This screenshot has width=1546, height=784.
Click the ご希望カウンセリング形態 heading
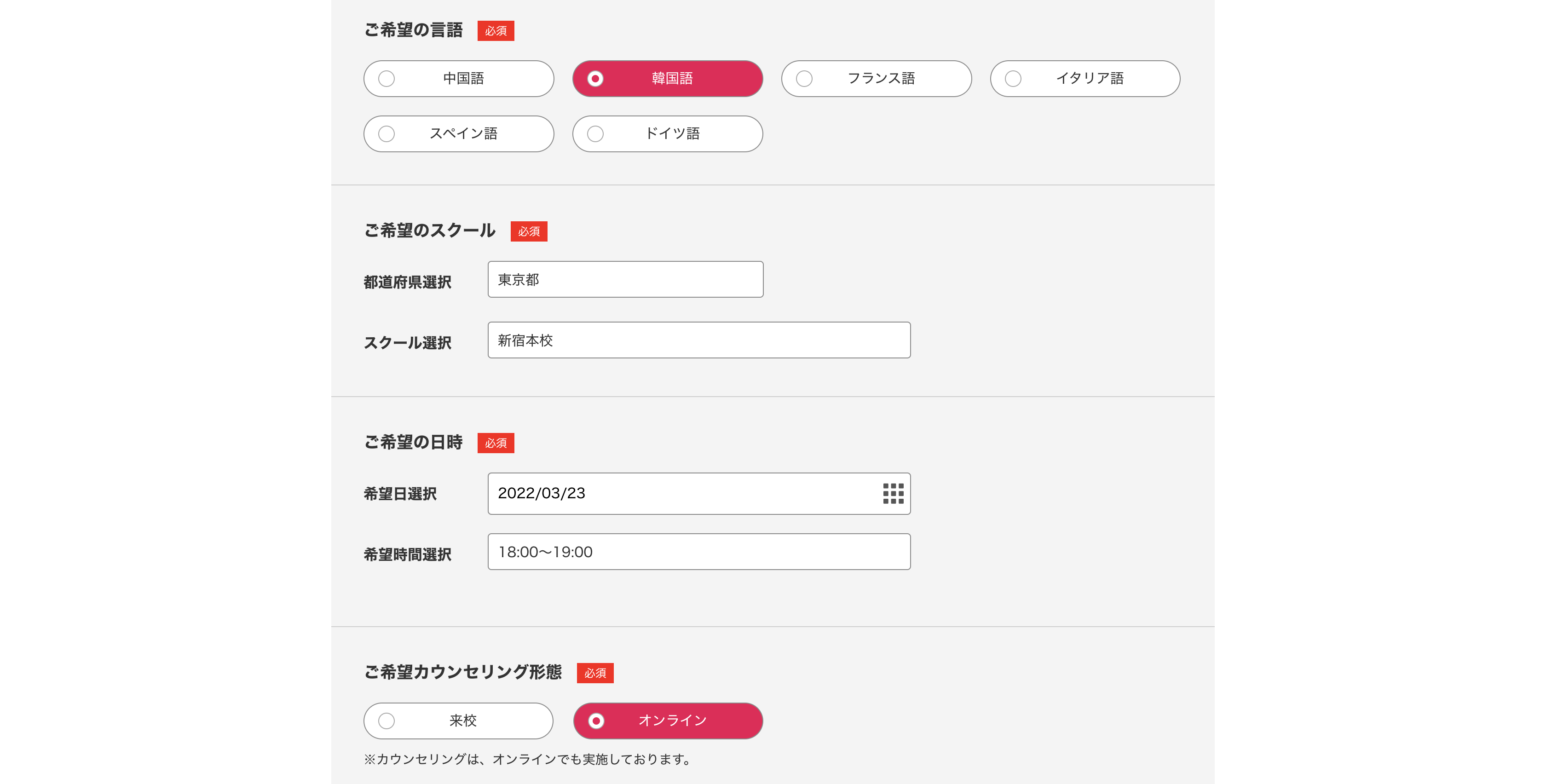463,672
